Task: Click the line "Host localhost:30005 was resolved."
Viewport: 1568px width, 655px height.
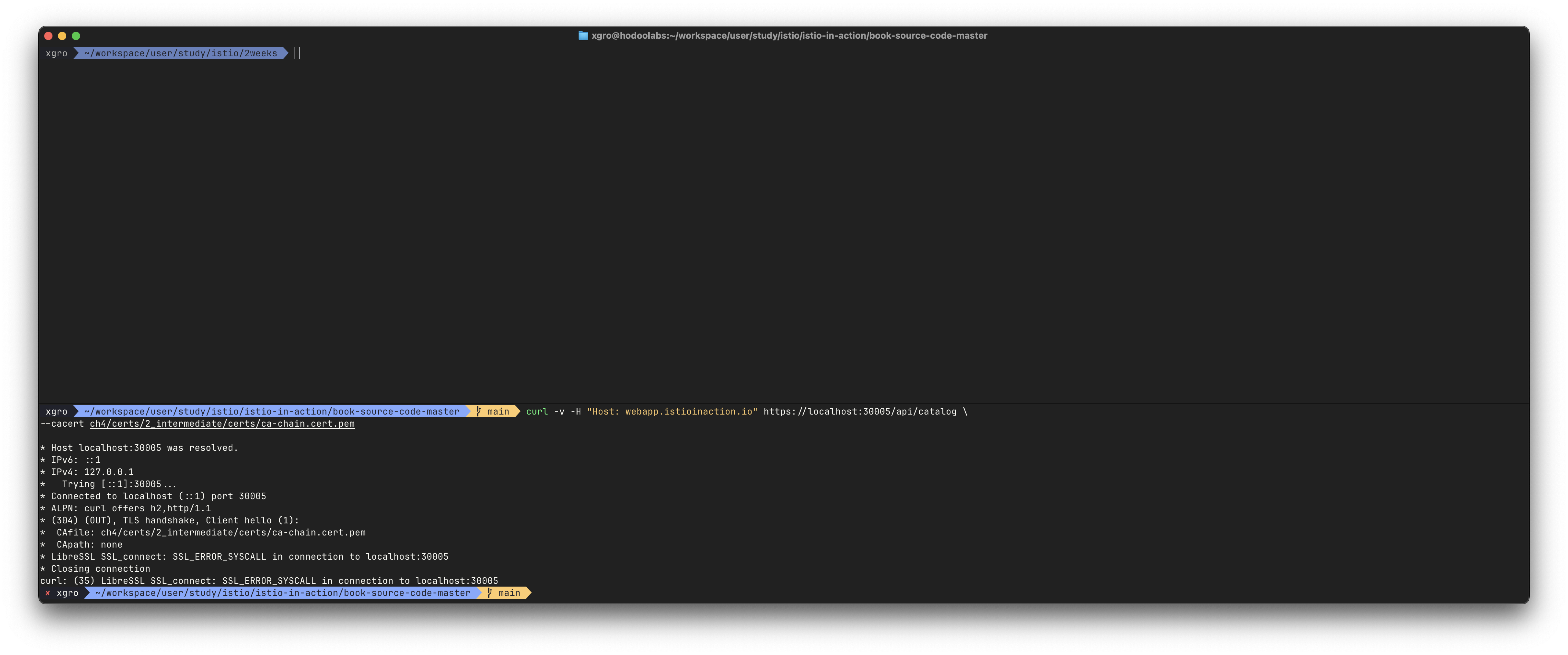Action: click(x=139, y=448)
